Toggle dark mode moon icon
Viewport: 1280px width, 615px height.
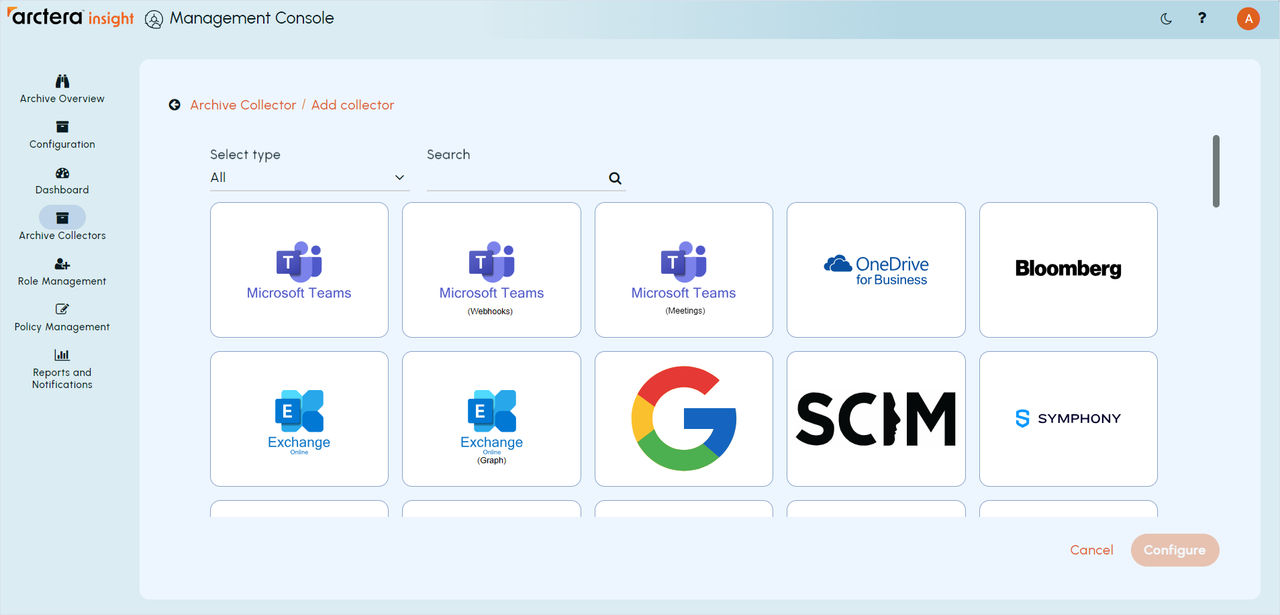click(x=1166, y=19)
